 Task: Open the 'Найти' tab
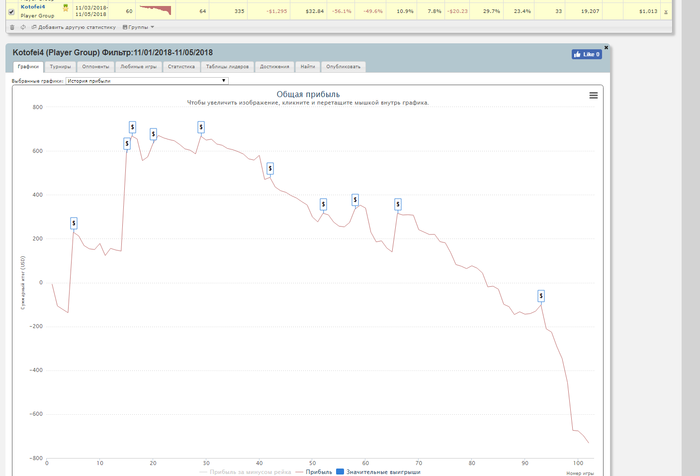tap(308, 67)
